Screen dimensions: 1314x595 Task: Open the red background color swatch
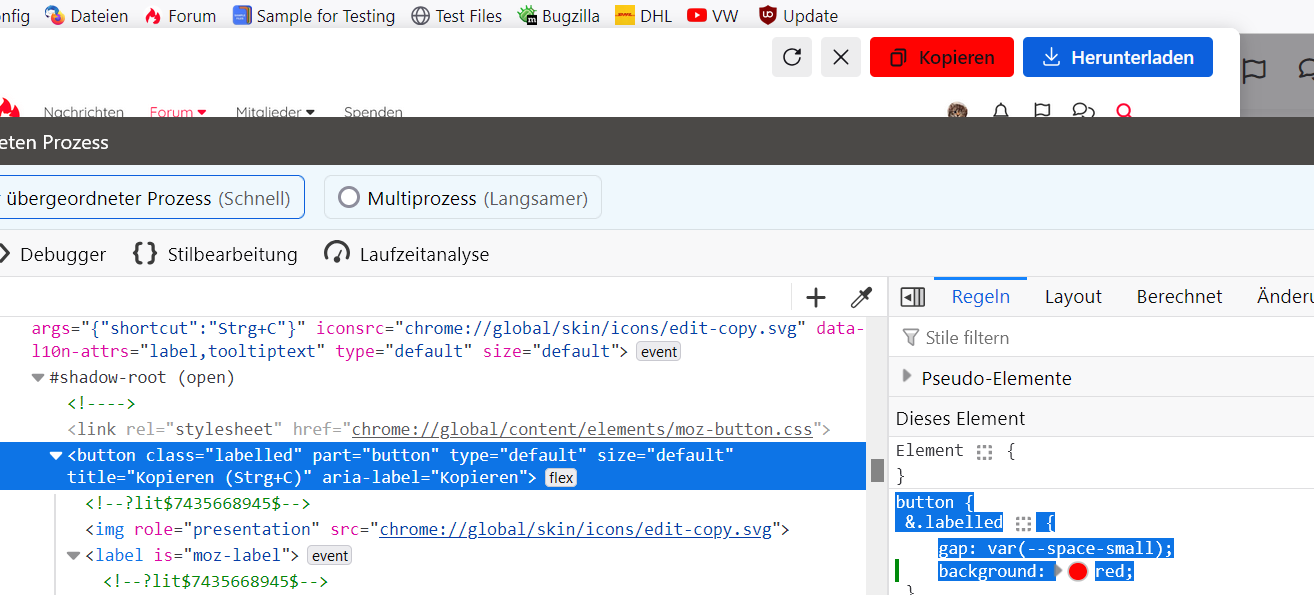pos(1077,572)
